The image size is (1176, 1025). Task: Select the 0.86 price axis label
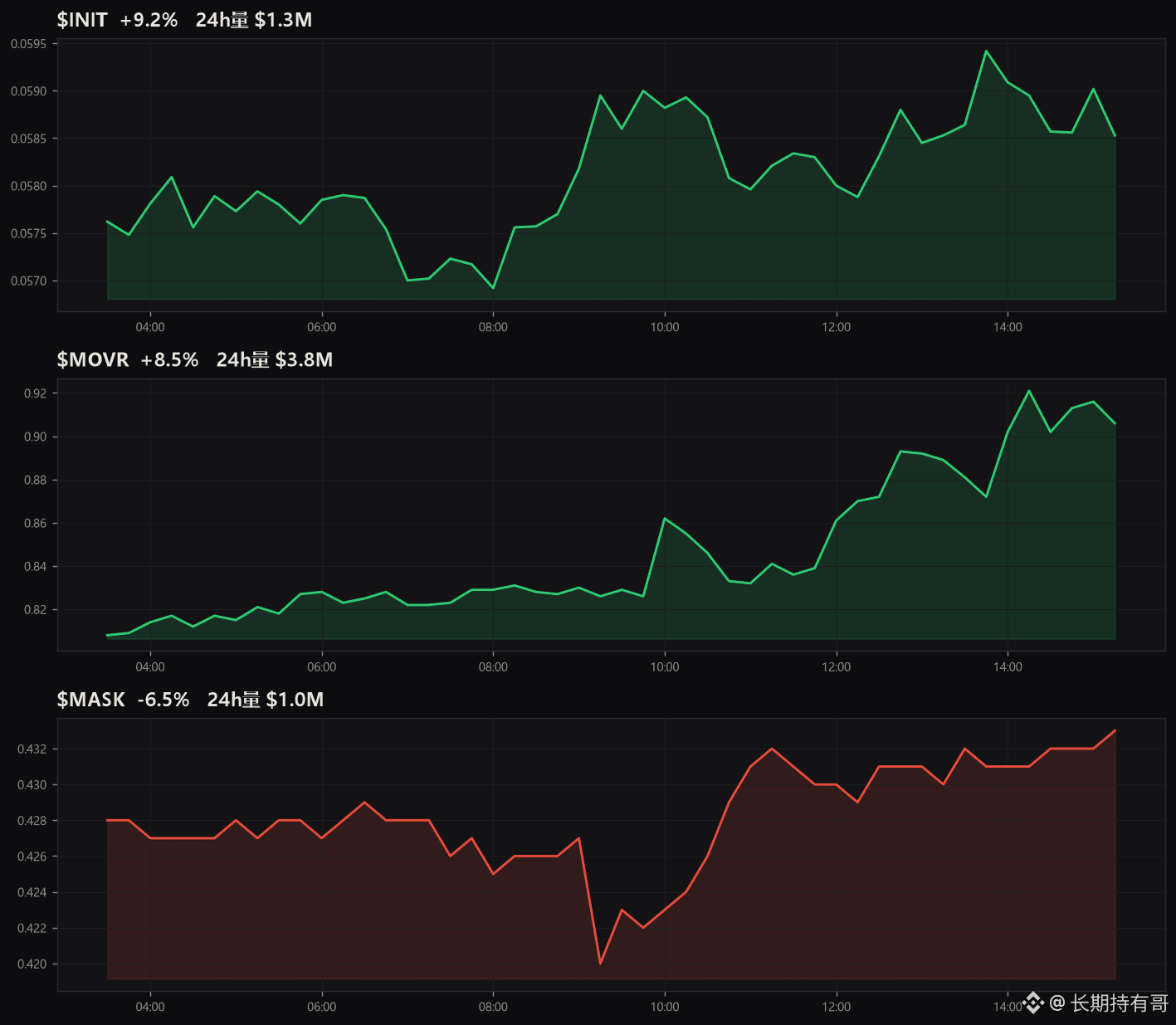(x=36, y=523)
